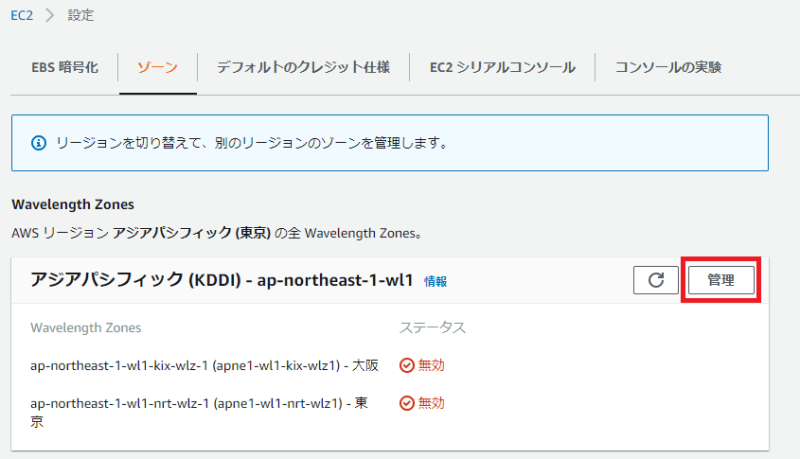Click 無効 status text for Tokyo zone
800x459 pixels.
431,403
